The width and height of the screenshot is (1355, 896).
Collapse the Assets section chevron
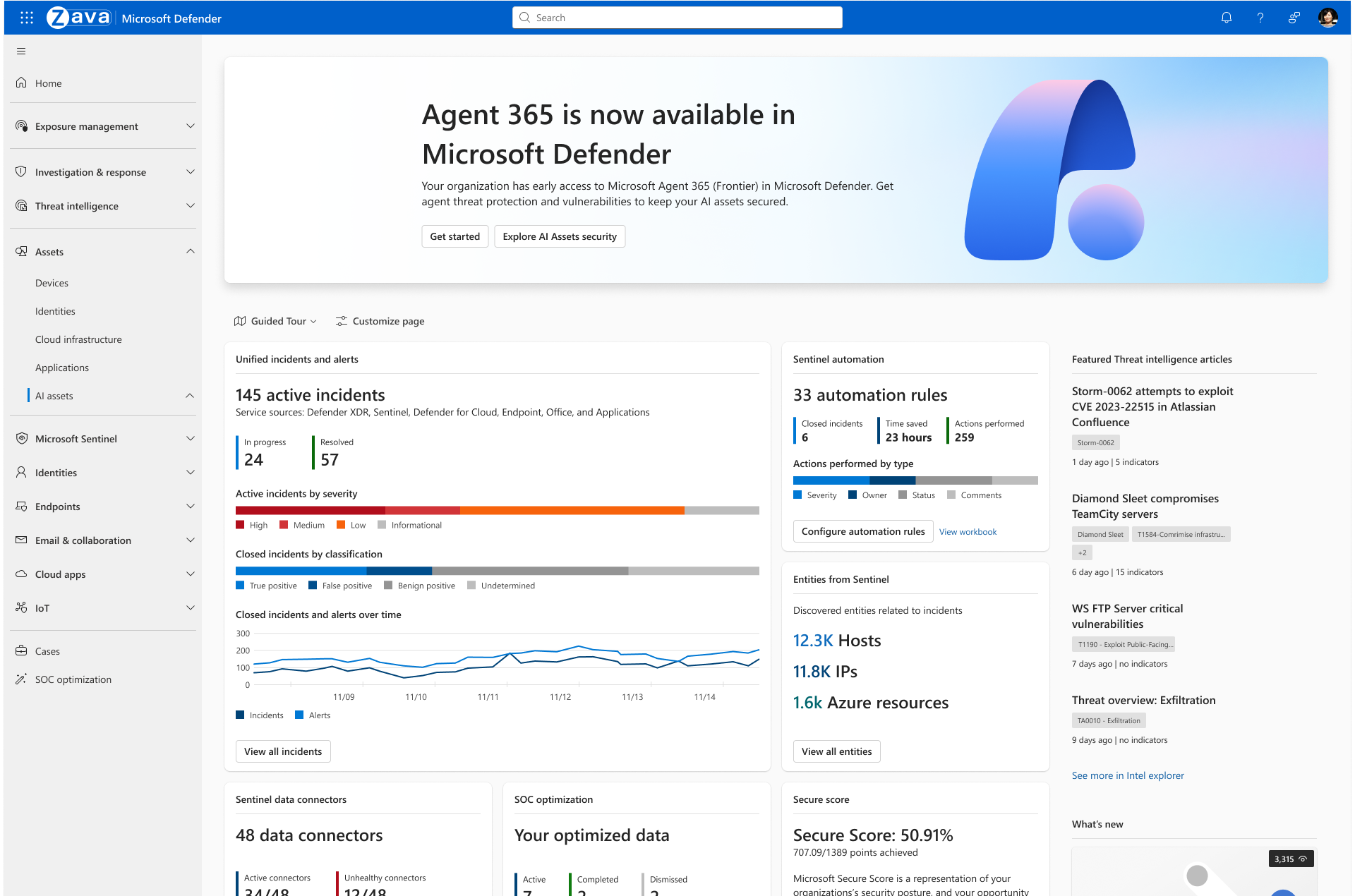pyautogui.click(x=190, y=251)
